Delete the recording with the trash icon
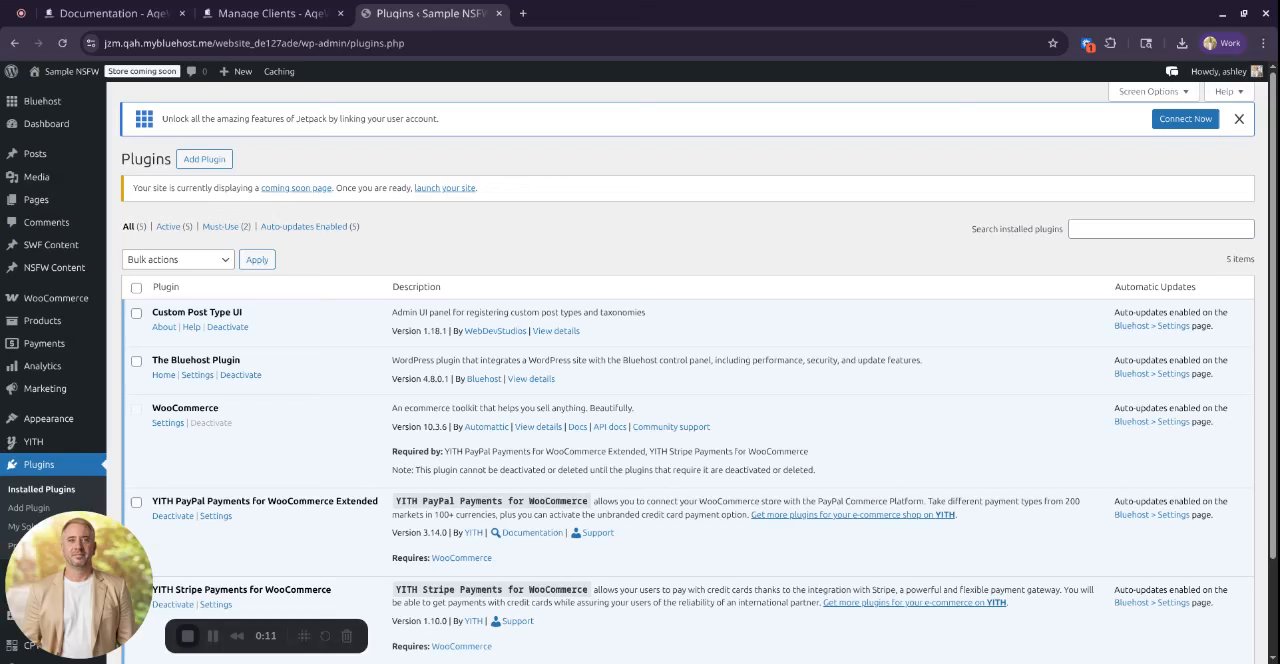Image resolution: width=1280 pixels, height=664 pixels. pyautogui.click(x=347, y=636)
